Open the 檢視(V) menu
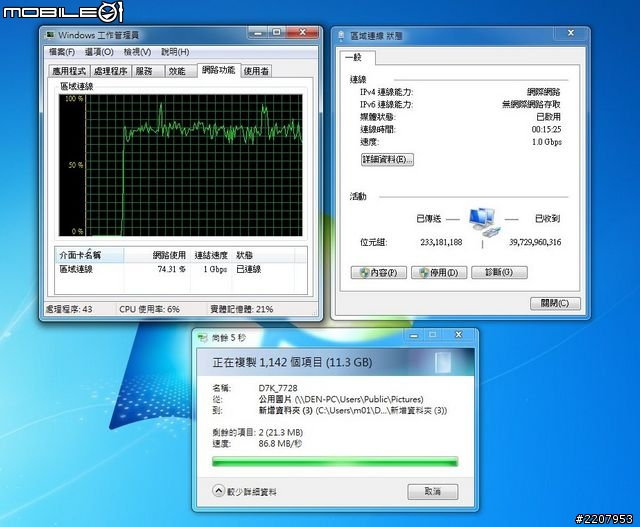The width and height of the screenshot is (640, 527). point(137,52)
